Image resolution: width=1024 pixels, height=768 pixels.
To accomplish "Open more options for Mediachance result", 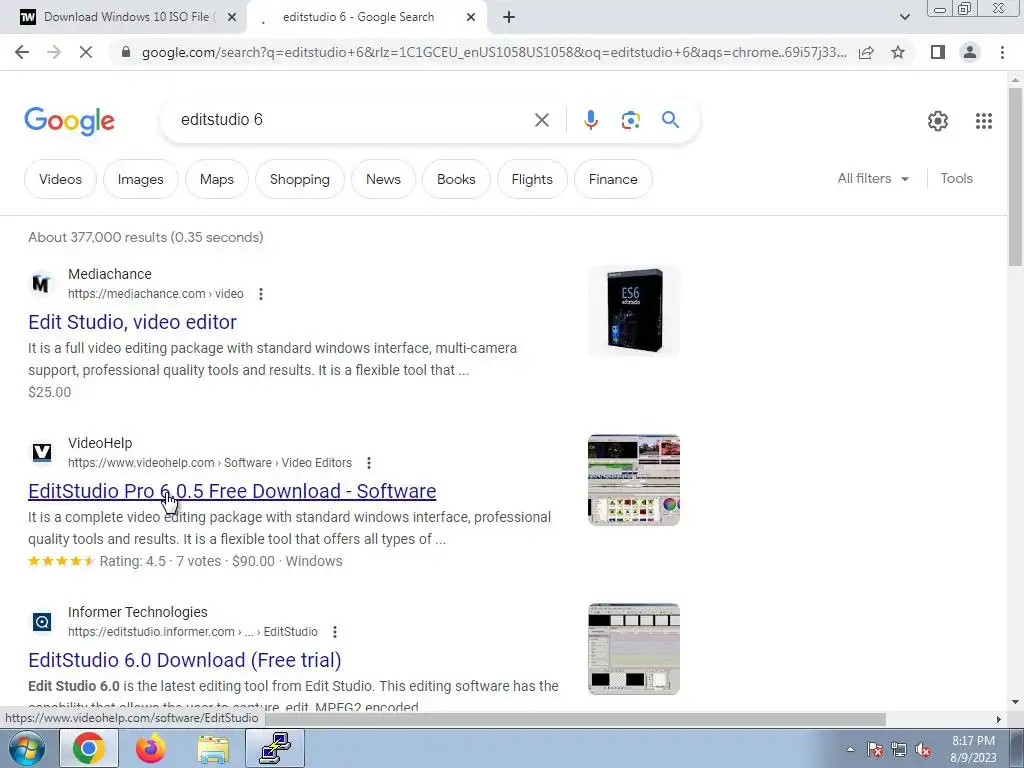I will click(261, 294).
